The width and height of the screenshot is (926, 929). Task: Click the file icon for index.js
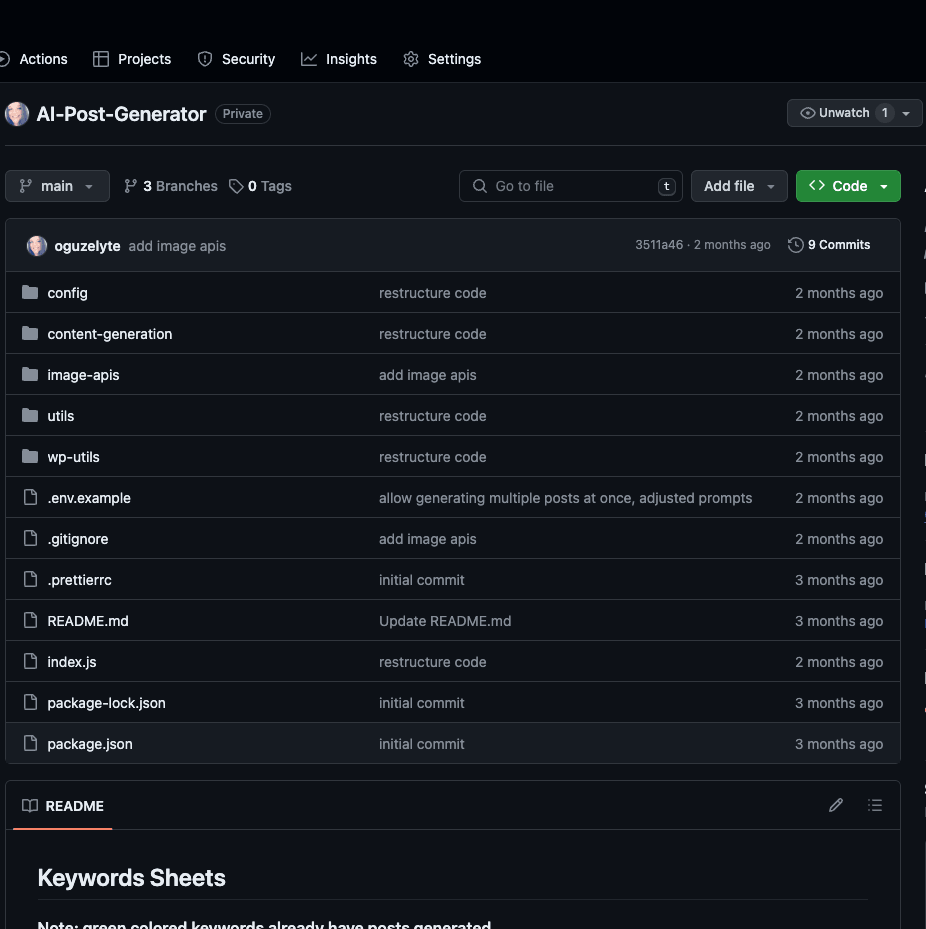coord(30,661)
